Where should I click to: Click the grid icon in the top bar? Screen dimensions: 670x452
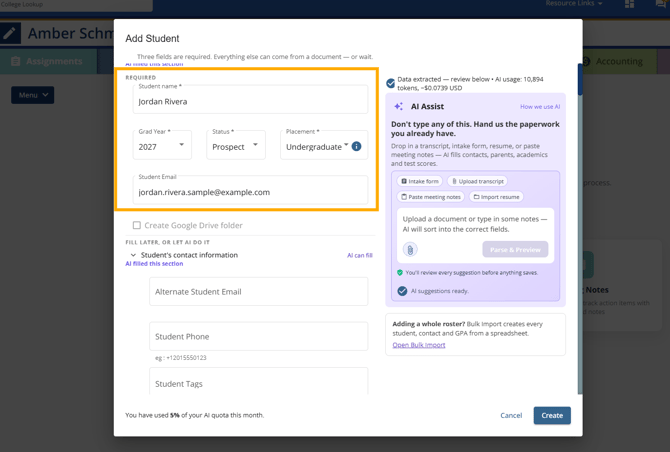pos(629,4)
